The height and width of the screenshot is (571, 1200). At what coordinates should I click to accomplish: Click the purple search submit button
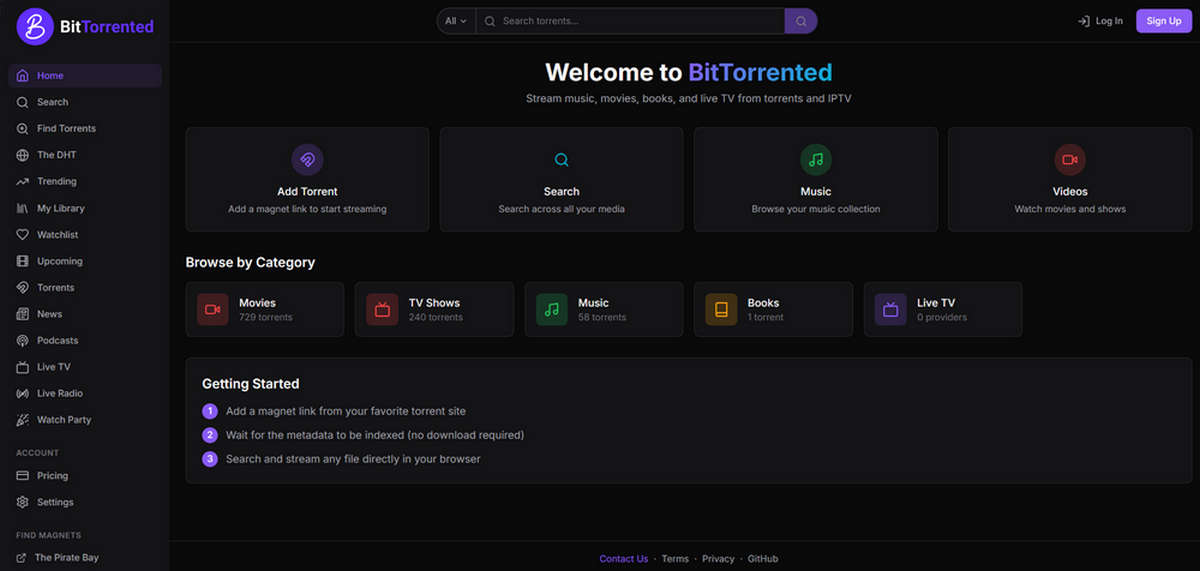click(x=801, y=21)
